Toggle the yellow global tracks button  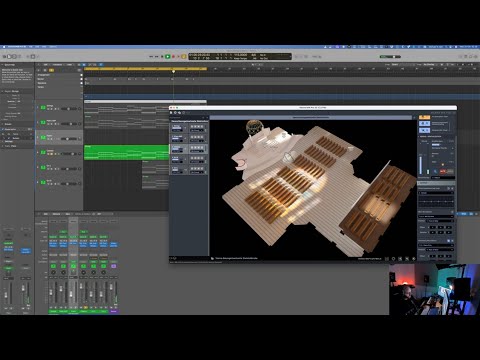(51, 70)
